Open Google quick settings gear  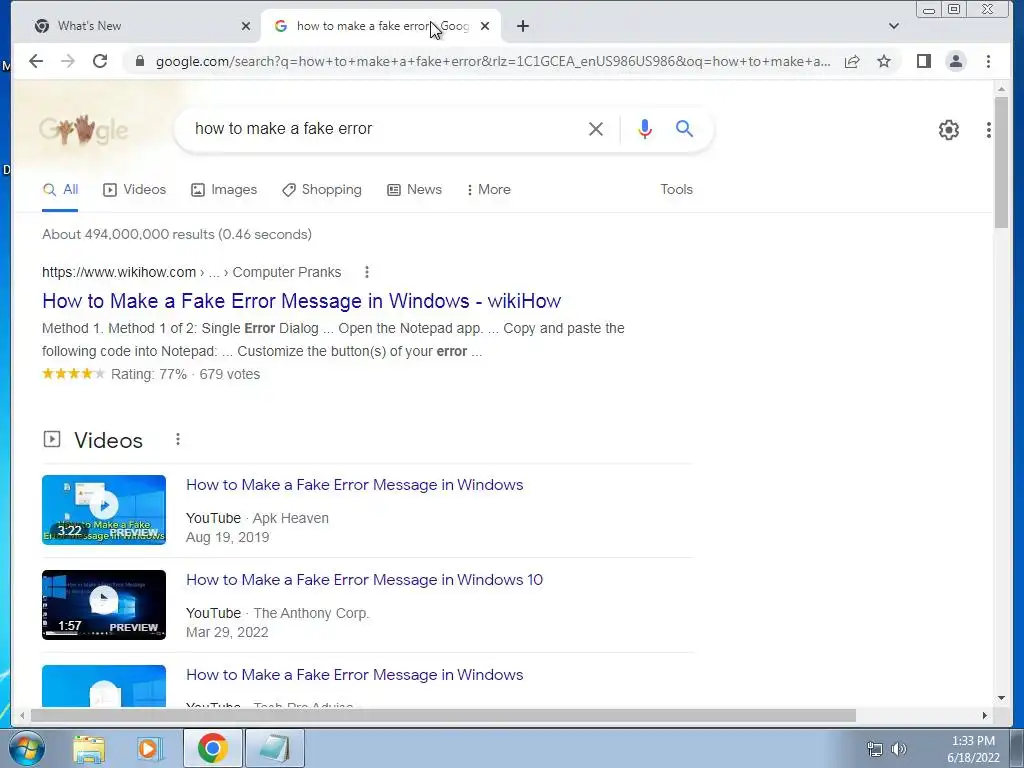[949, 130]
